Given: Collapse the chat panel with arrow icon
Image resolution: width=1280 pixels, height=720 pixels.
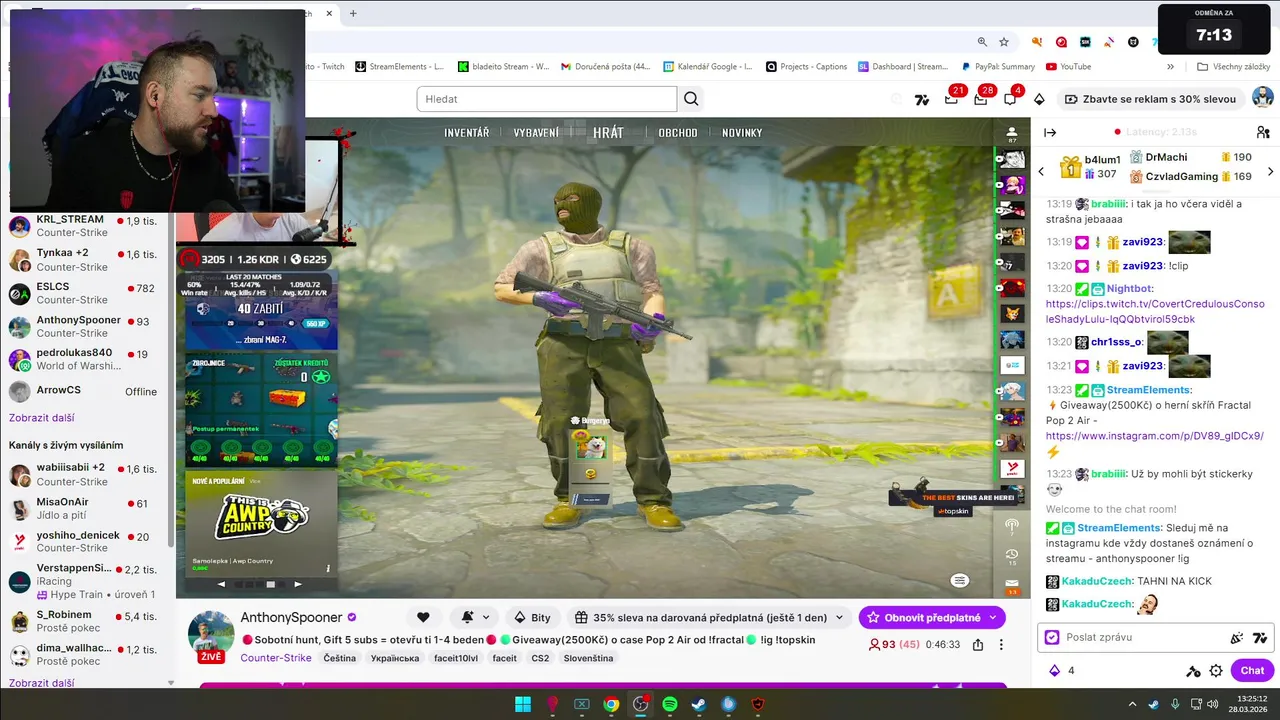Looking at the screenshot, I should click(1050, 132).
